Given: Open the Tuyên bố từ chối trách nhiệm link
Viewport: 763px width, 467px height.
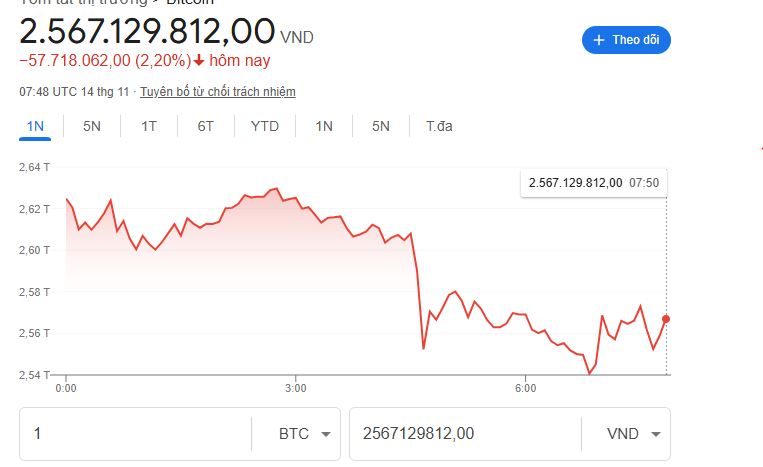Looking at the screenshot, I should [x=218, y=92].
